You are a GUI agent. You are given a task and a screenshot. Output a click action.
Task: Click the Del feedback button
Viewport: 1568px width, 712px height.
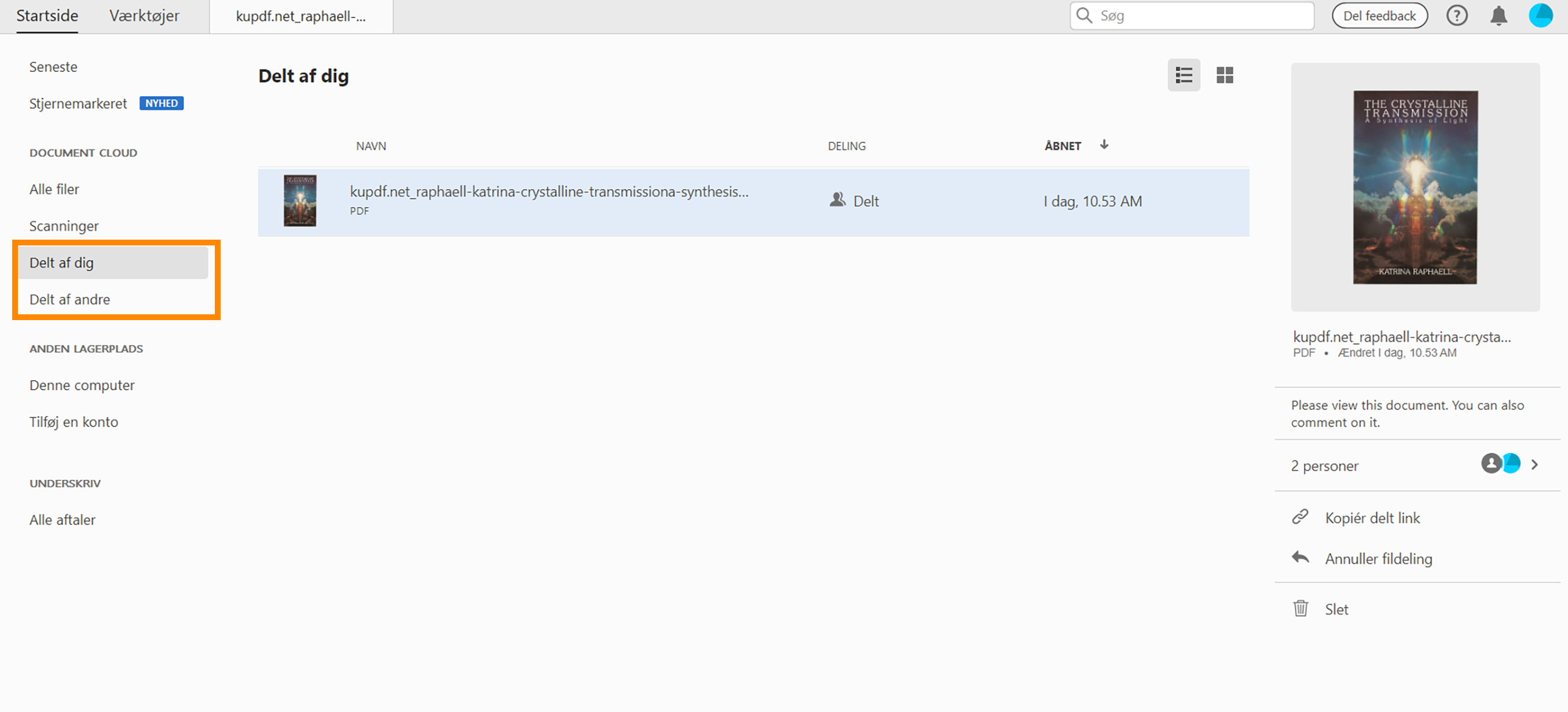click(1379, 16)
